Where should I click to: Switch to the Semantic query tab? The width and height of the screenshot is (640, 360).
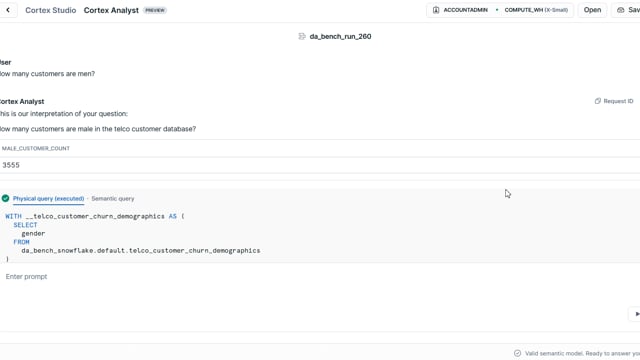point(113,199)
